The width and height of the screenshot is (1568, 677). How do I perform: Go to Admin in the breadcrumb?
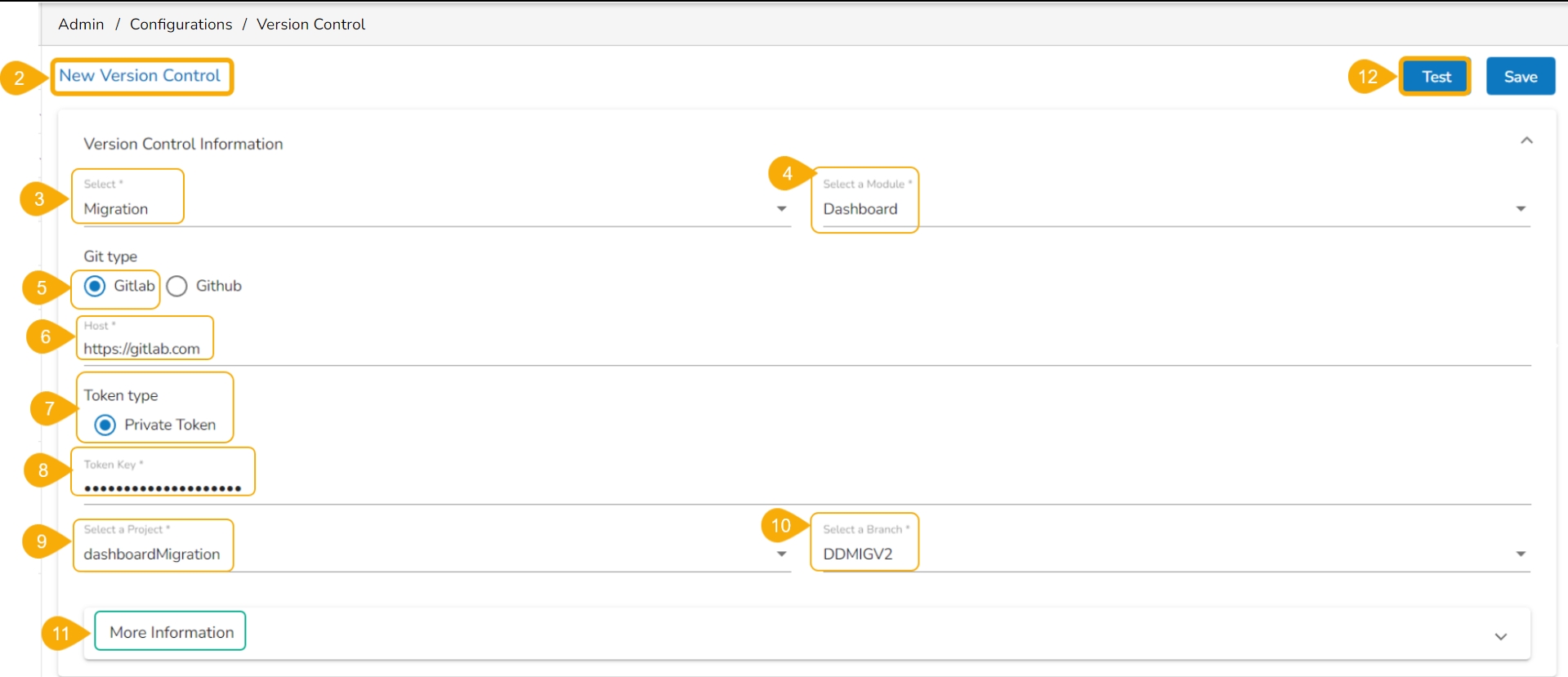pos(81,24)
